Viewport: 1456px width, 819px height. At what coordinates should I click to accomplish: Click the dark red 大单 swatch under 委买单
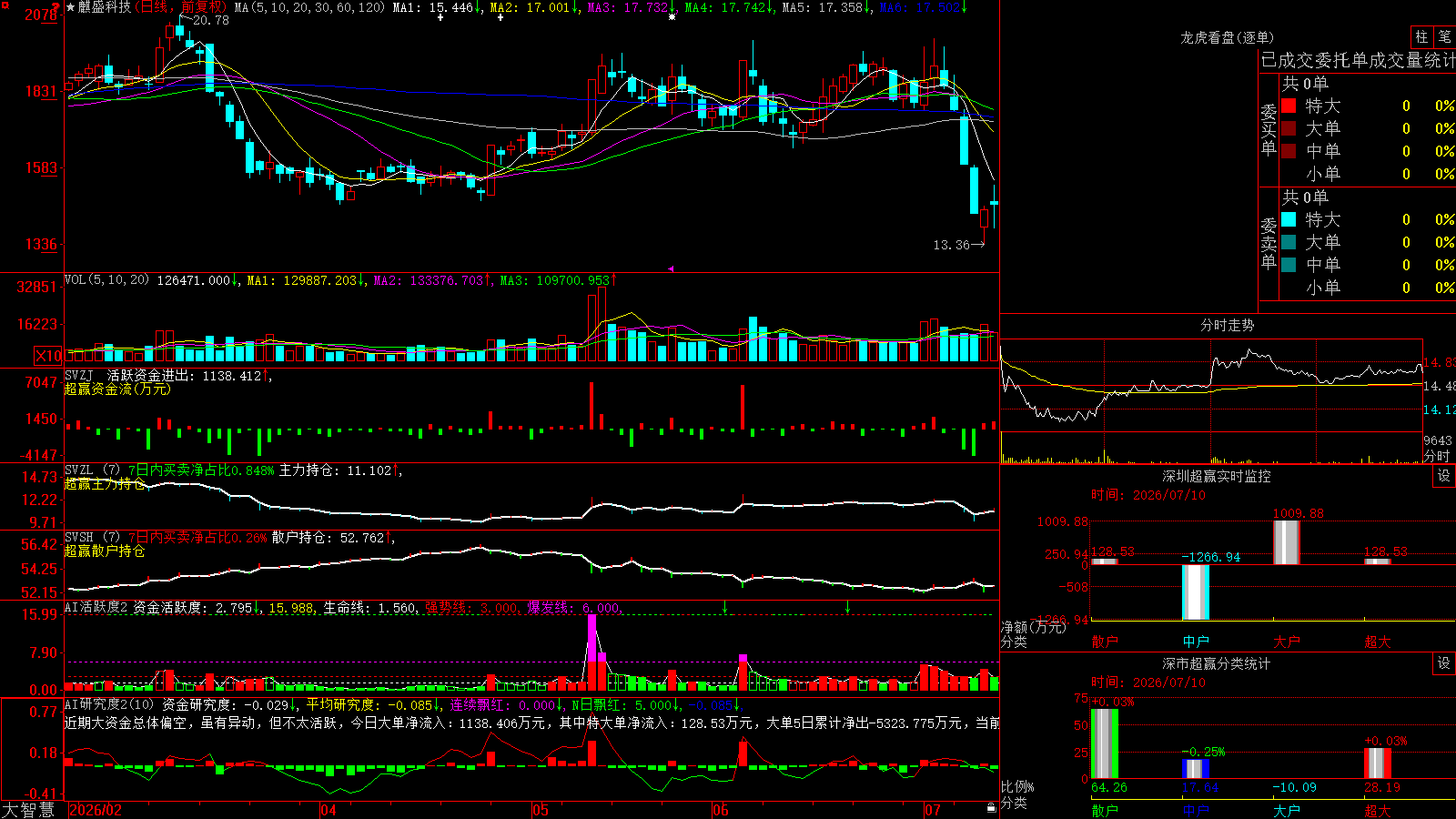[1289, 128]
